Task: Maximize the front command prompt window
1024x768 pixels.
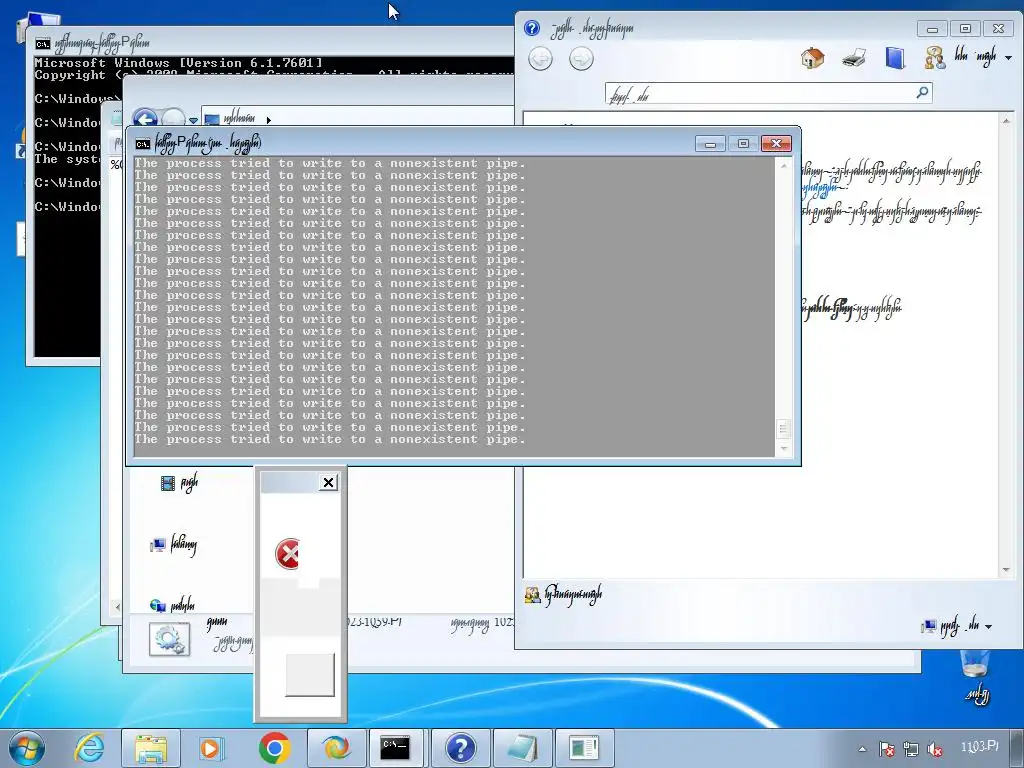Action: tap(743, 144)
